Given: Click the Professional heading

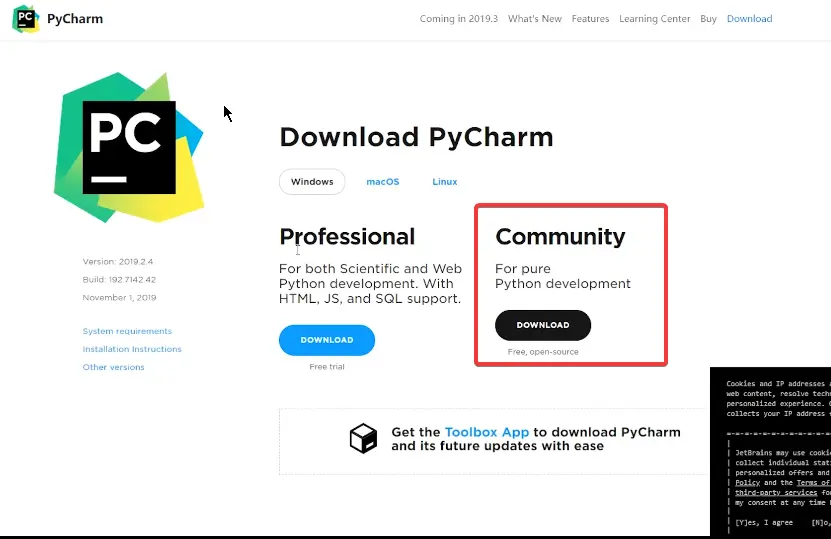Looking at the screenshot, I should click(347, 237).
